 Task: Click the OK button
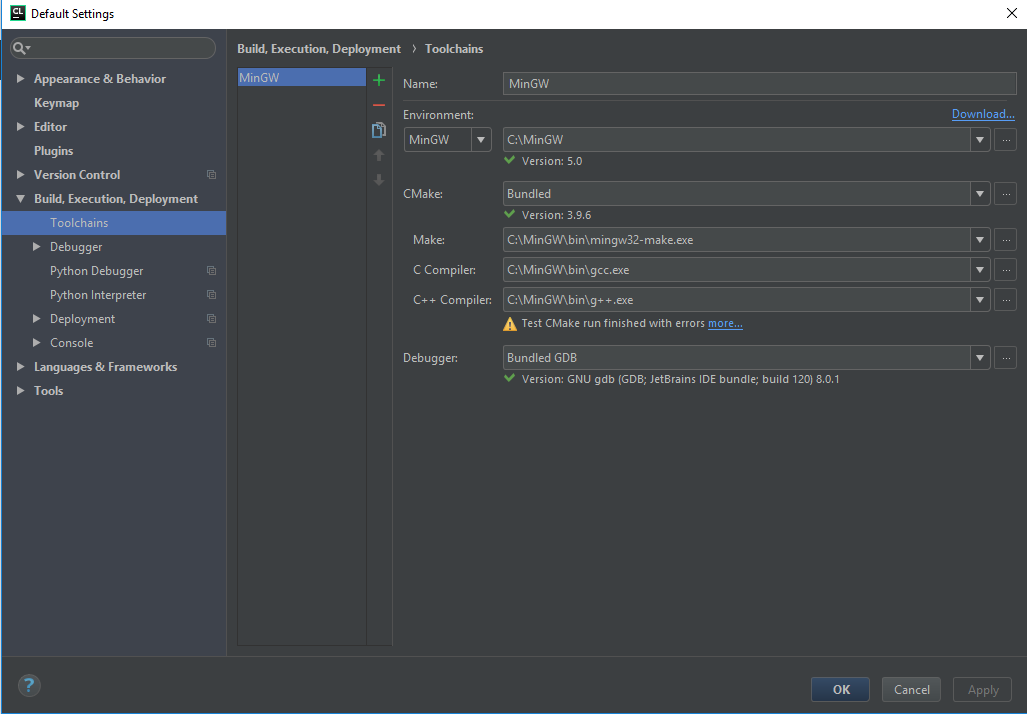(840, 690)
